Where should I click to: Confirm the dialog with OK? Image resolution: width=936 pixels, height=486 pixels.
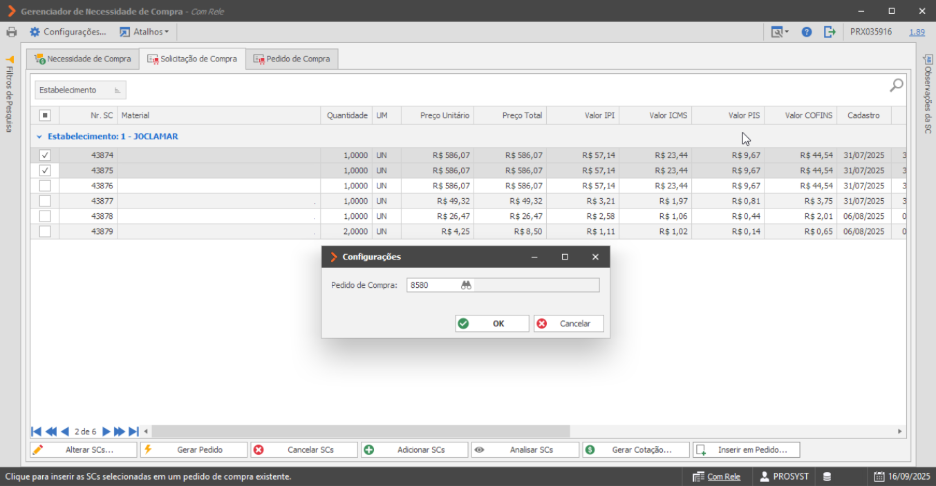click(x=492, y=324)
